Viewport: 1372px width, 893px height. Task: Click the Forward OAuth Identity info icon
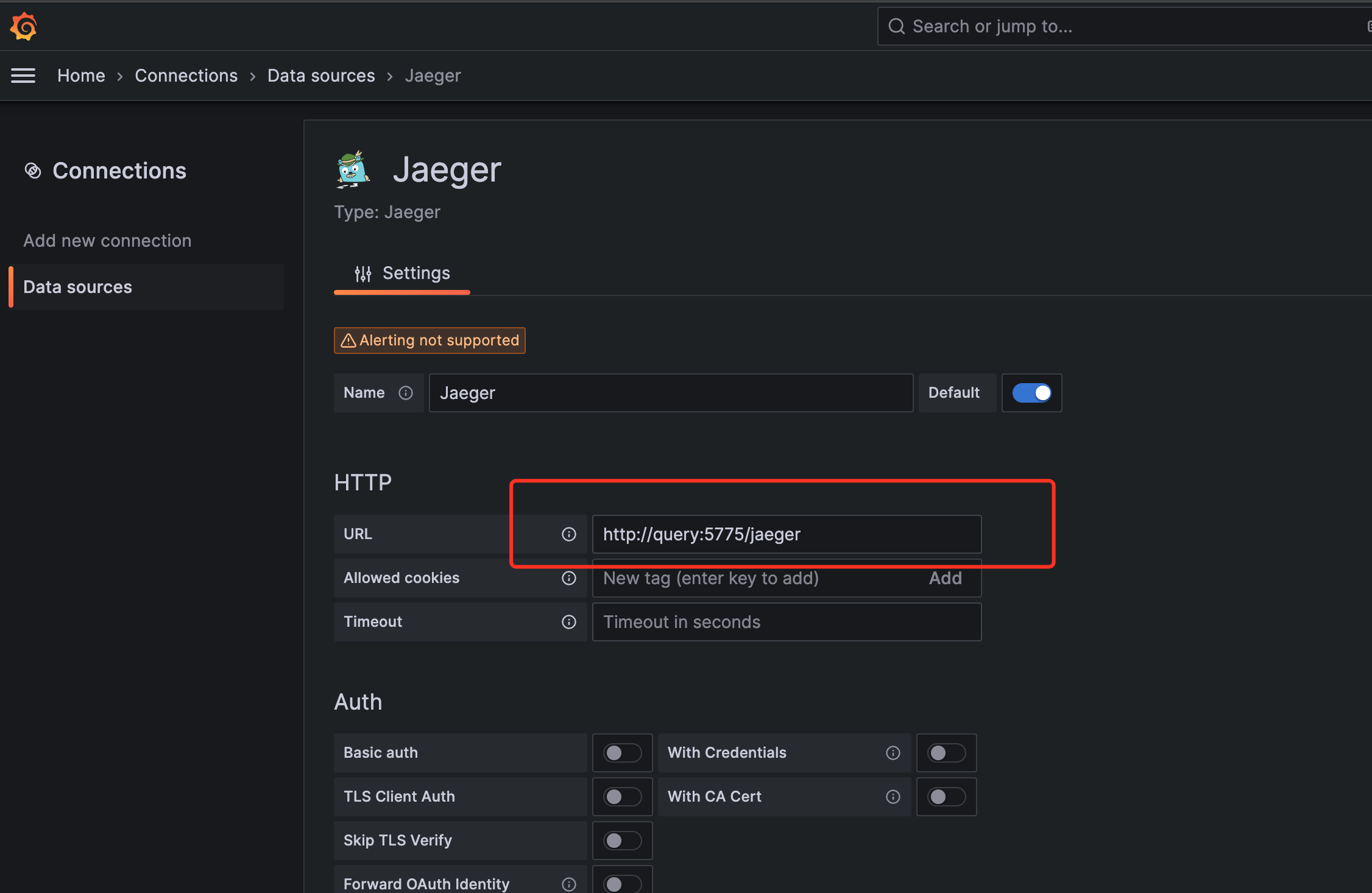(568, 884)
